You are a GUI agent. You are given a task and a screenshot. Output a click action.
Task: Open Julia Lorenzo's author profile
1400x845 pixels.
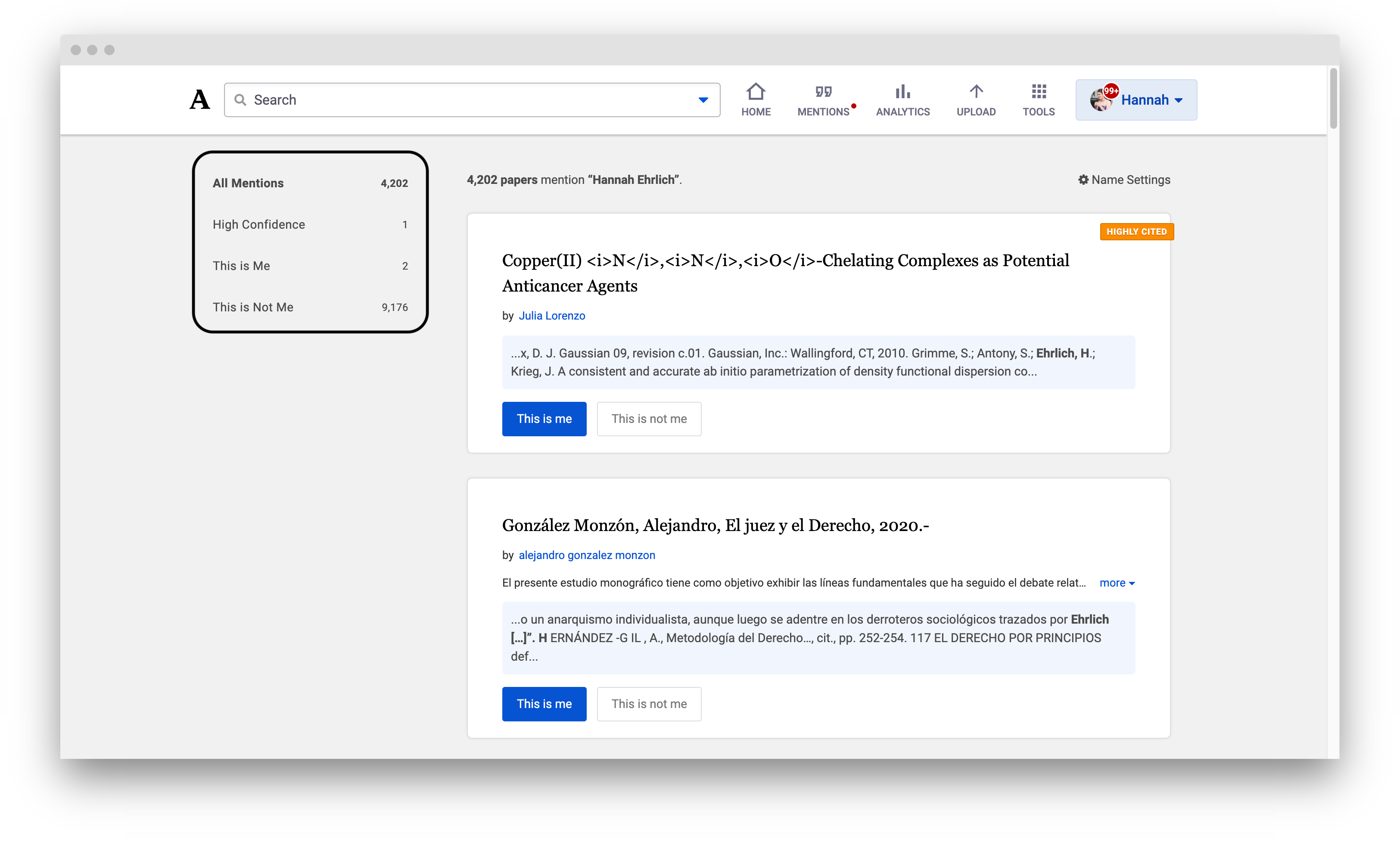[552, 315]
